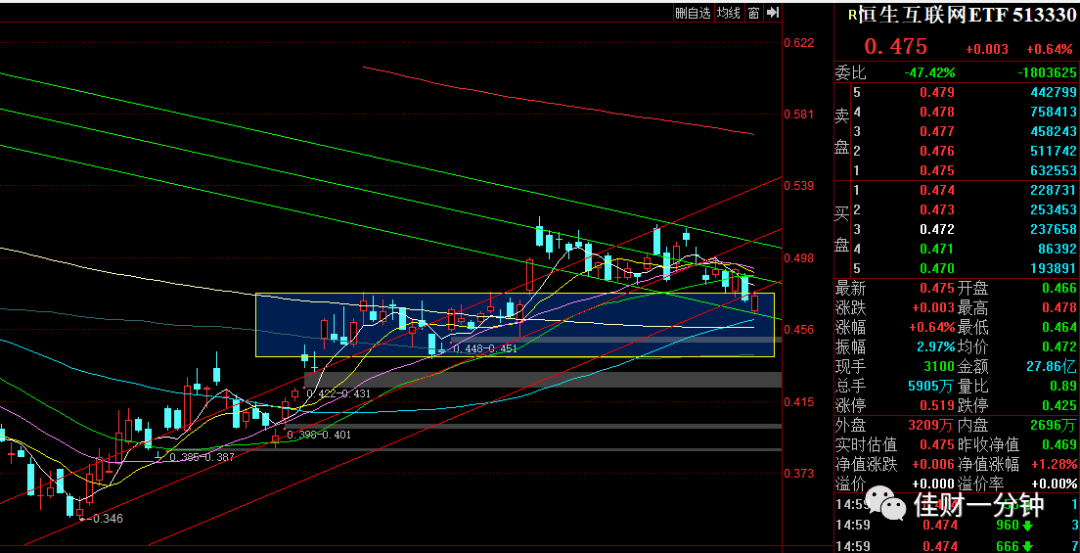Click the 最高 value 0.478
This screenshot has width=1080, height=553.
[x=1061, y=307]
